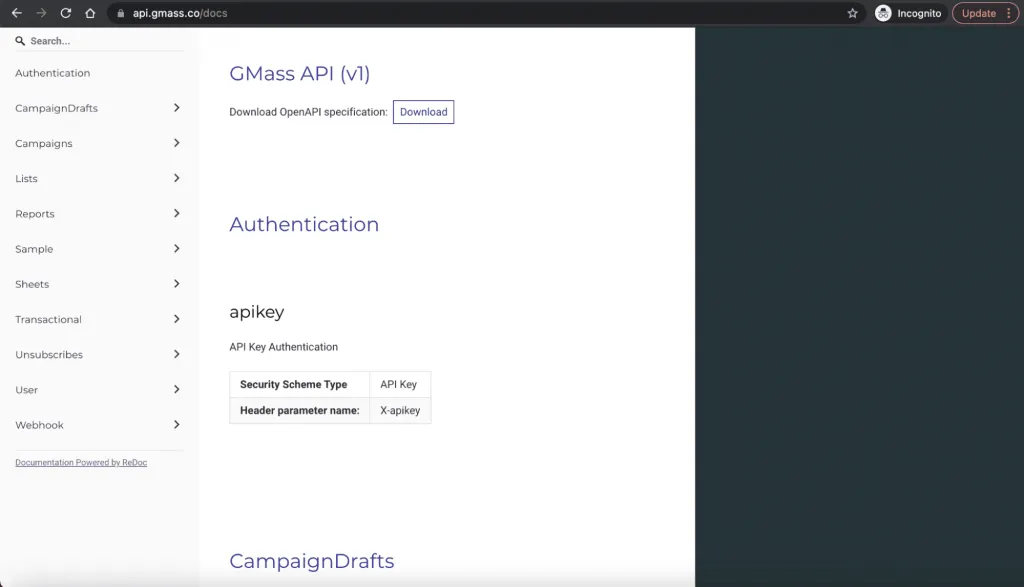The width and height of the screenshot is (1024, 587).
Task: Open the browser home page icon
Action: click(90, 13)
